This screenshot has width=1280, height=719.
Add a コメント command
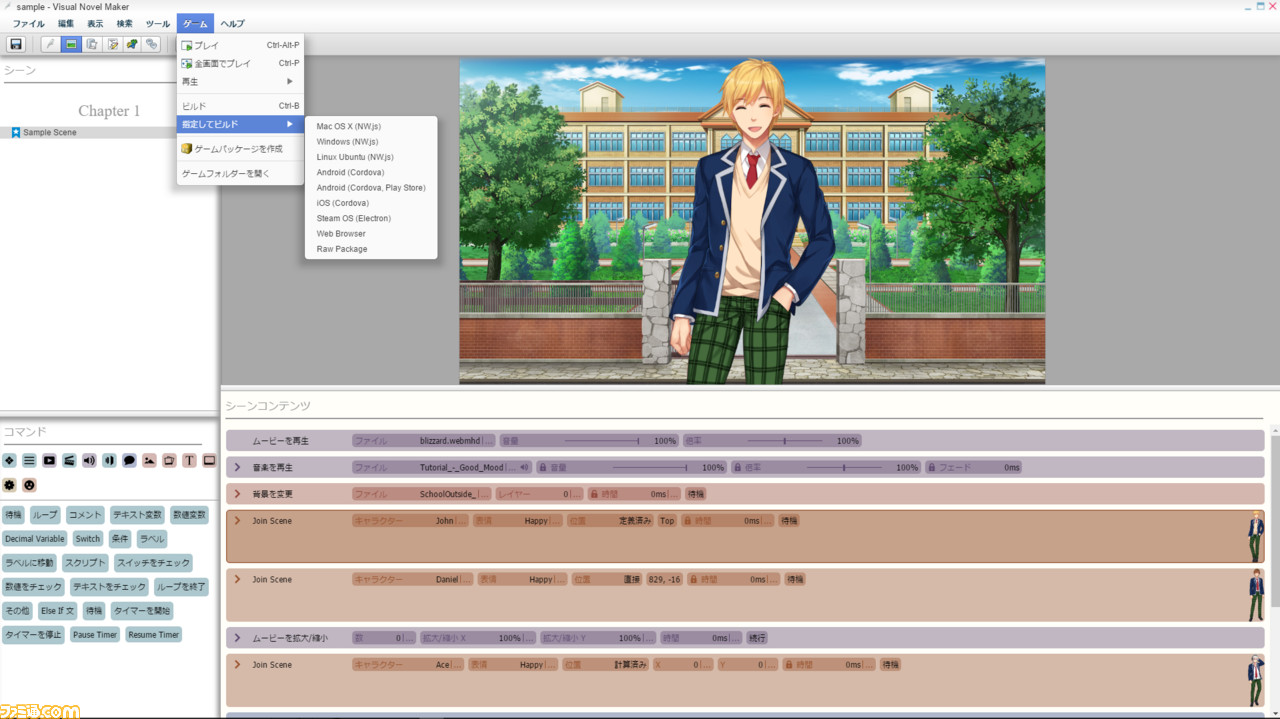pyautogui.click(x=85, y=515)
